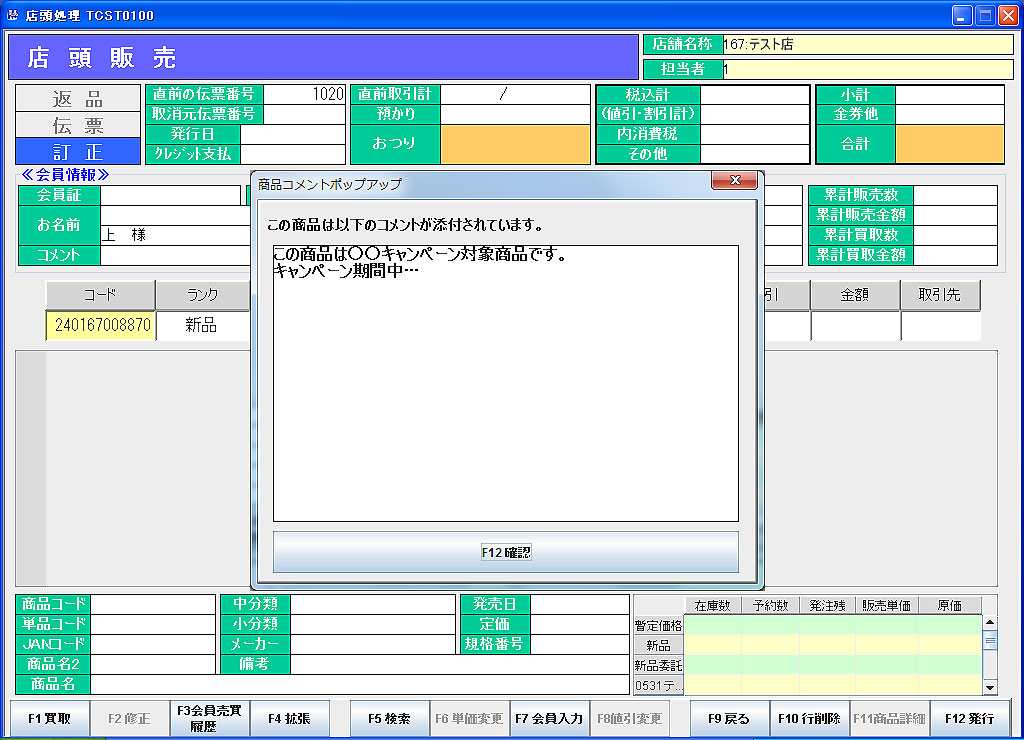Screen dimensions: 1024x740
Task: Click the ランク column header
Action: [202, 295]
